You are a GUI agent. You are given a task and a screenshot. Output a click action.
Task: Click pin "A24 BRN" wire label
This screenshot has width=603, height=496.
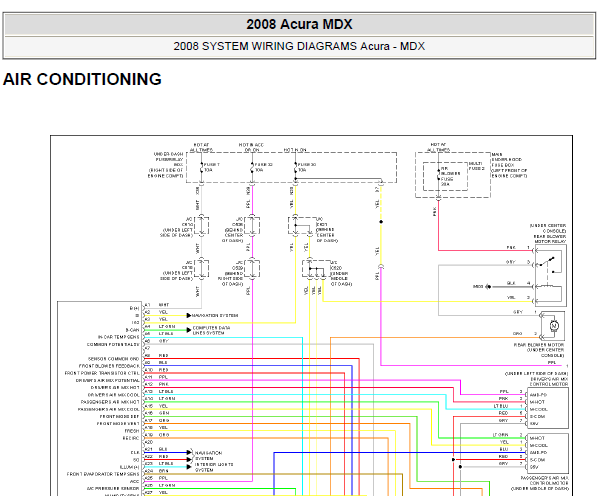click(157, 471)
